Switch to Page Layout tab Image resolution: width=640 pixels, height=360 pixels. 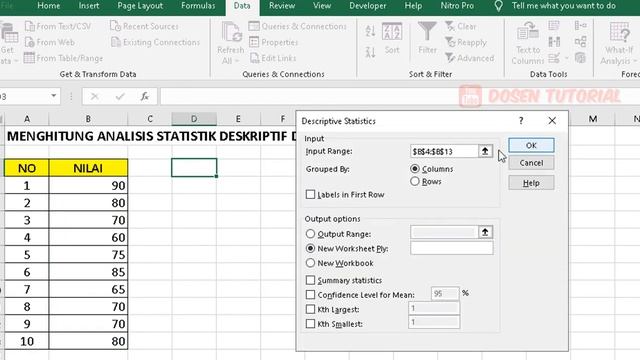click(x=140, y=6)
